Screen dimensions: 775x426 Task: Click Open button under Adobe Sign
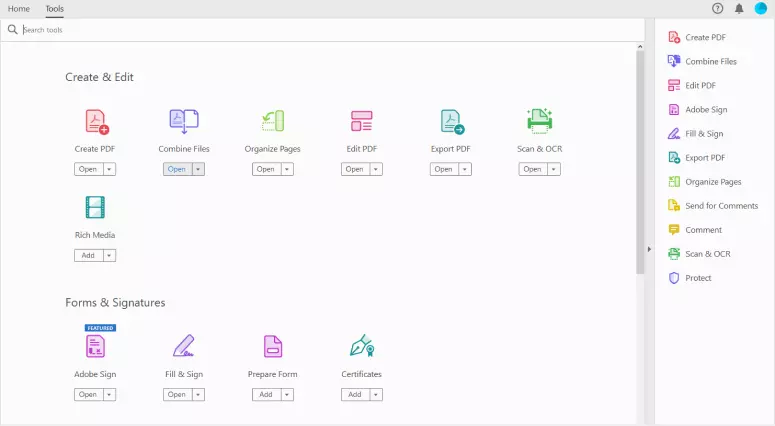[88, 394]
